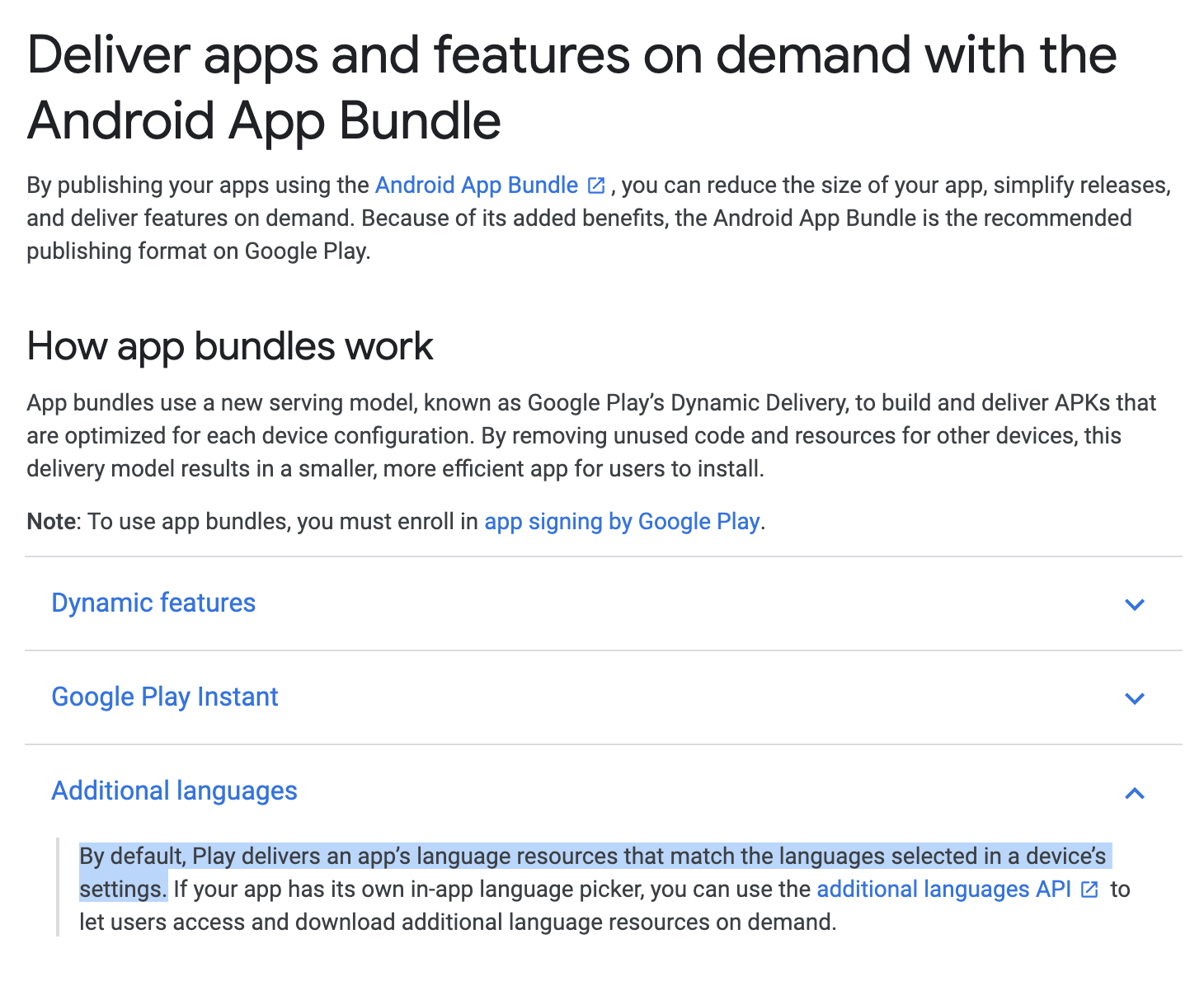Open the Google Play Instant section title
Image resolution: width=1204 pixels, height=981 pixels.
pyautogui.click(x=165, y=697)
